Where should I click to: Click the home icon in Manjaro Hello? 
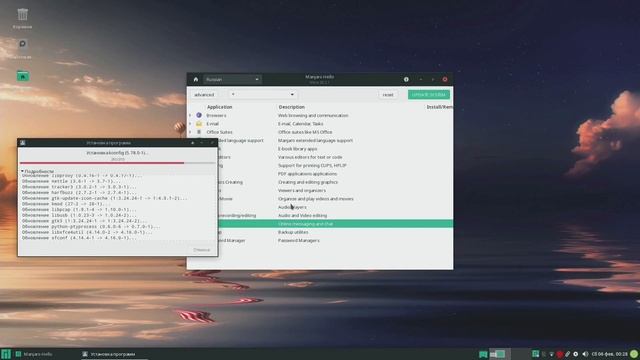tap(196, 80)
